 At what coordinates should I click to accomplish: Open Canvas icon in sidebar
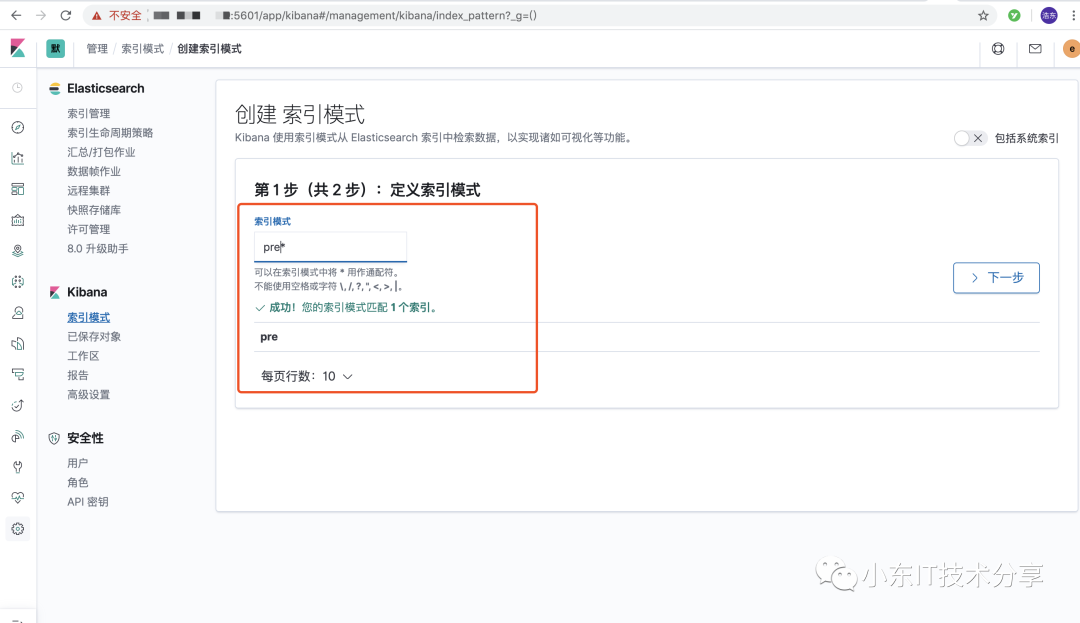pos(18,220)
